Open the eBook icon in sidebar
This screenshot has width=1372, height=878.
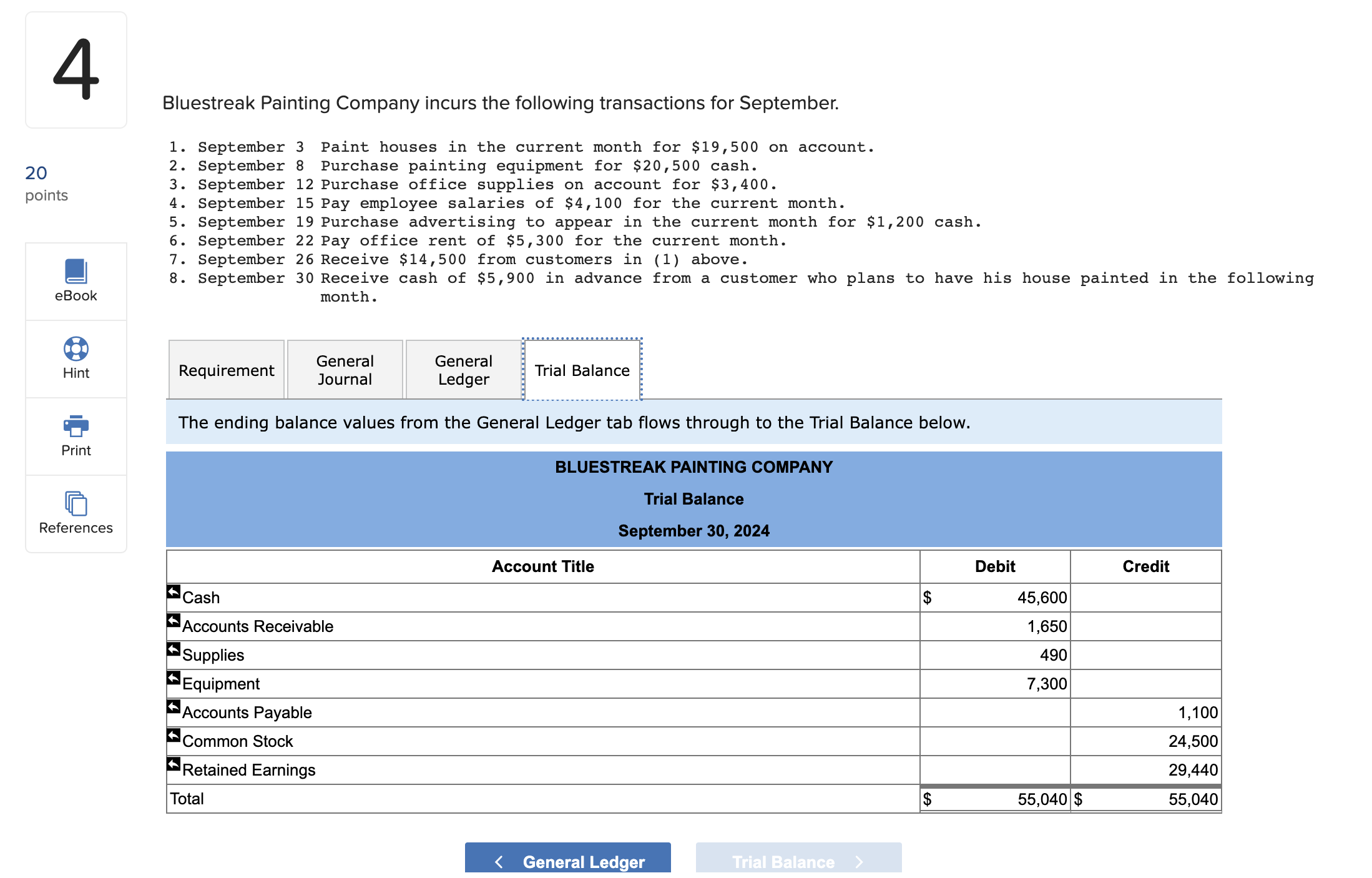pos(76,272)
